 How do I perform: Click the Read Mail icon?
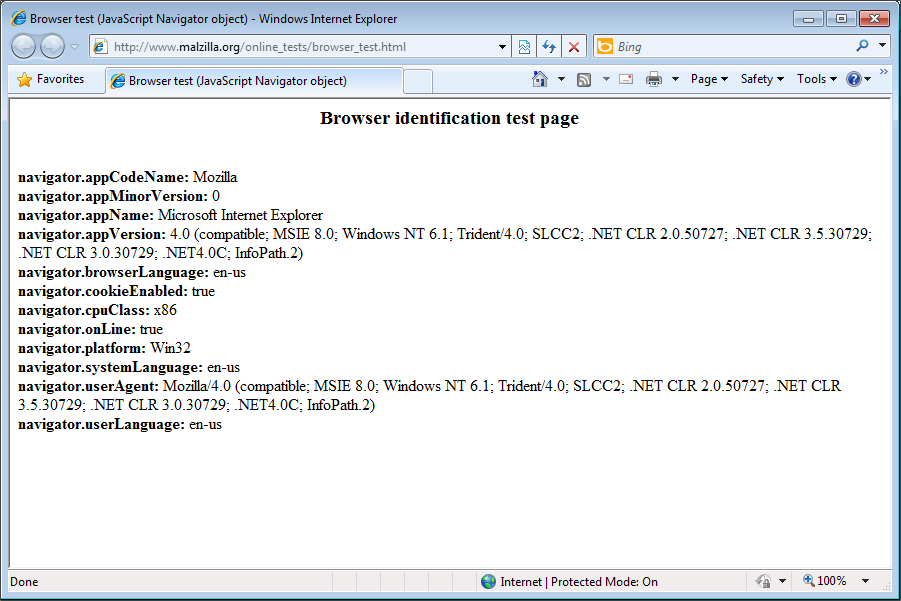[626, 79]
